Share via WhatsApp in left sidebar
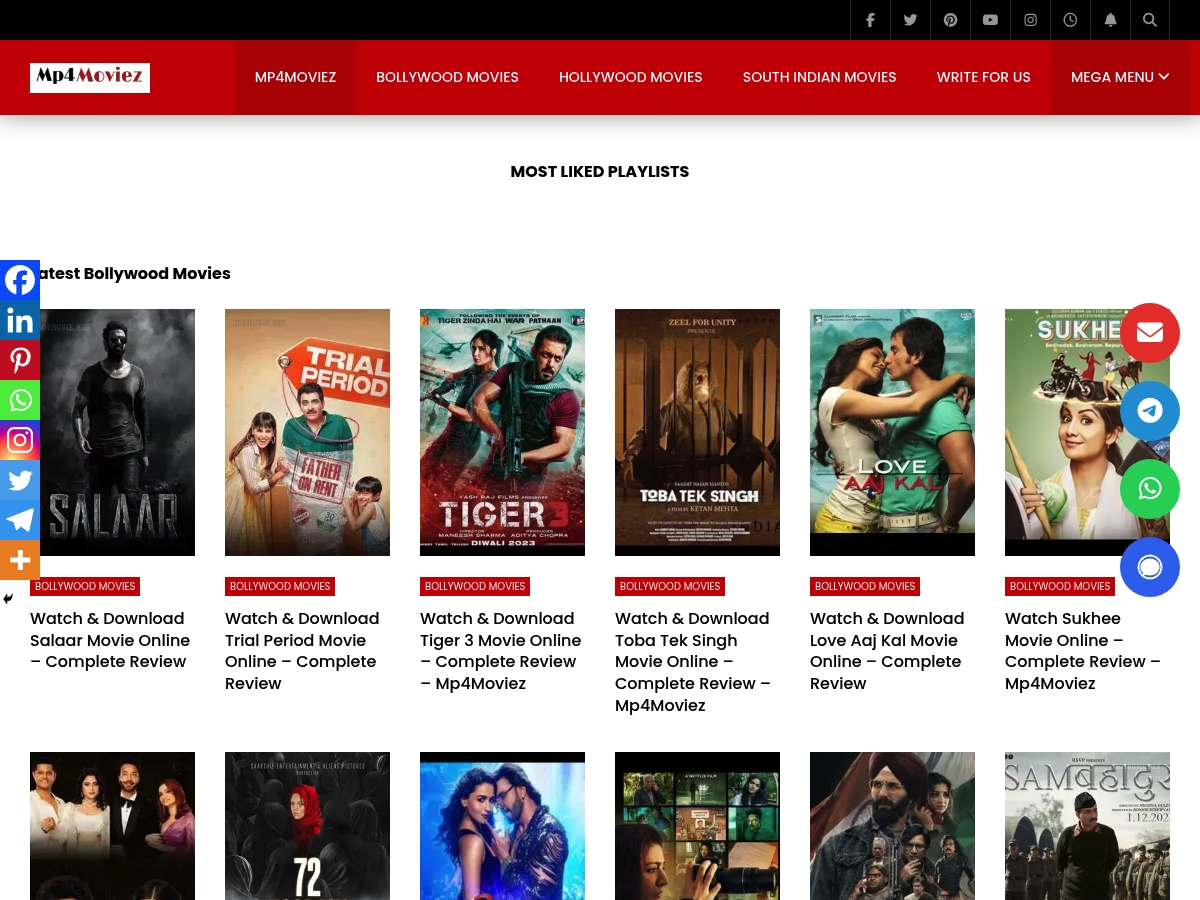Image resolution: width=1200 pixels, height=900 pixels. pos(20,400)
